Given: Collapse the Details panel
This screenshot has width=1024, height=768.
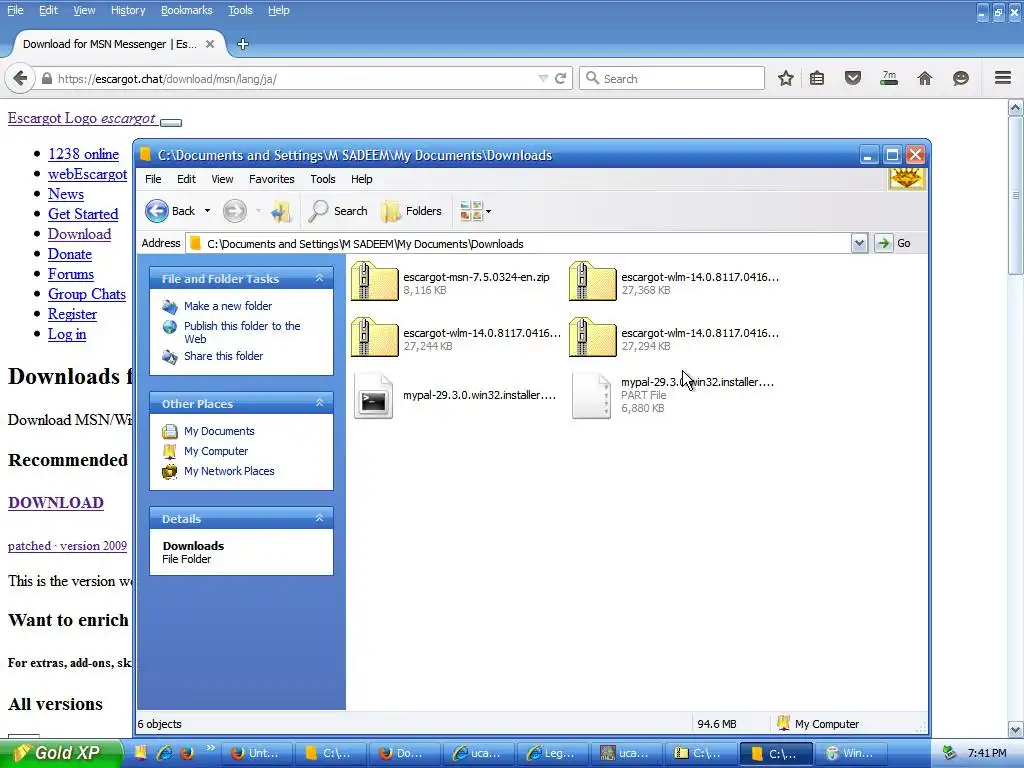Looking at the screenshot, I should [x=319, y=518].
